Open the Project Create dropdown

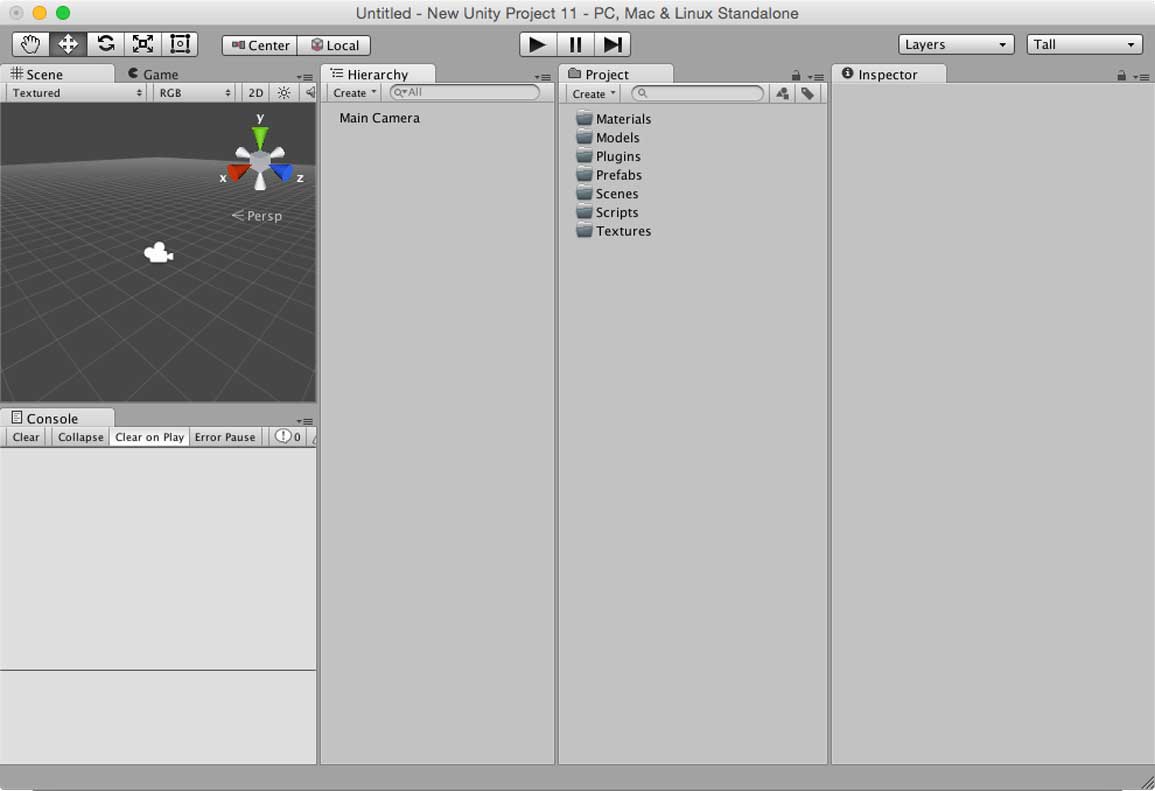tap(594, 94)
